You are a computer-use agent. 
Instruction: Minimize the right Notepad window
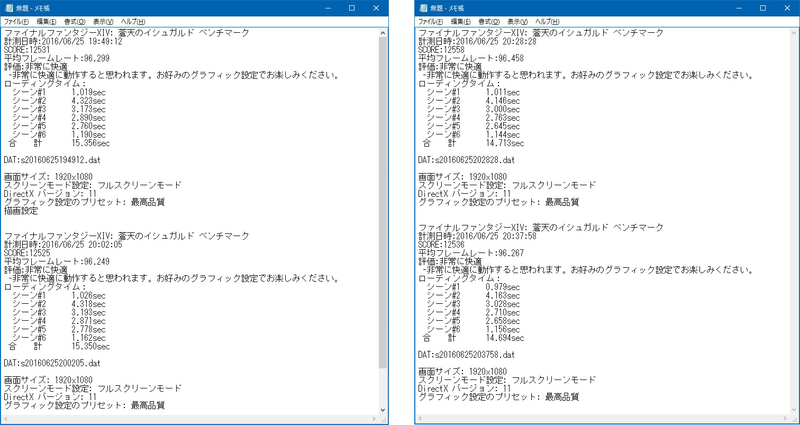[739, 8]
